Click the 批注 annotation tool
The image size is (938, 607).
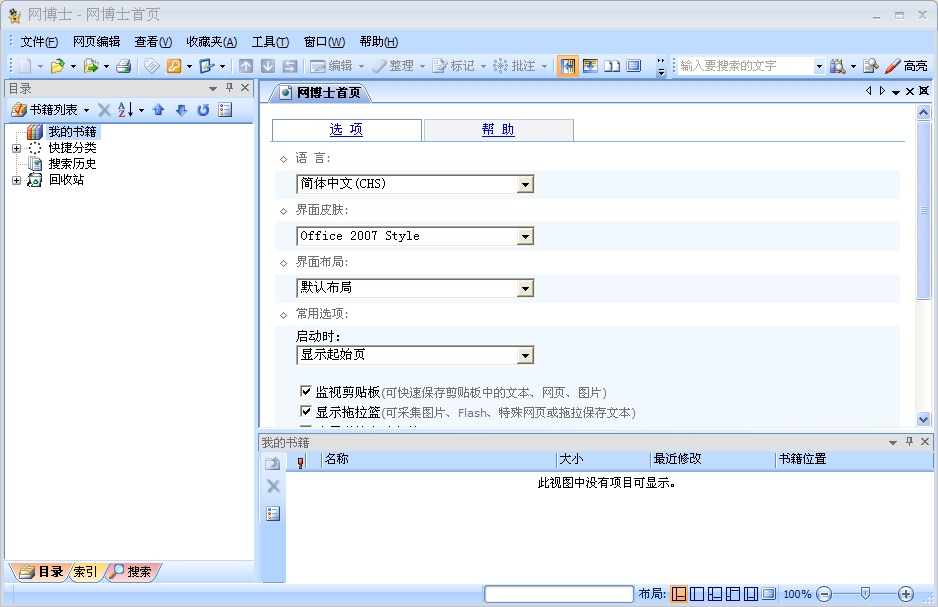[x=514, y=66]
